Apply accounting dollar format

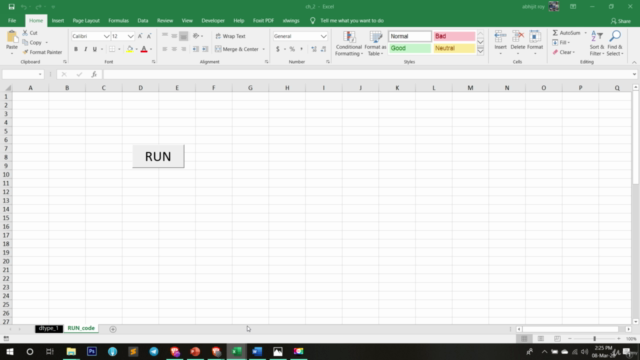[278, 49]
